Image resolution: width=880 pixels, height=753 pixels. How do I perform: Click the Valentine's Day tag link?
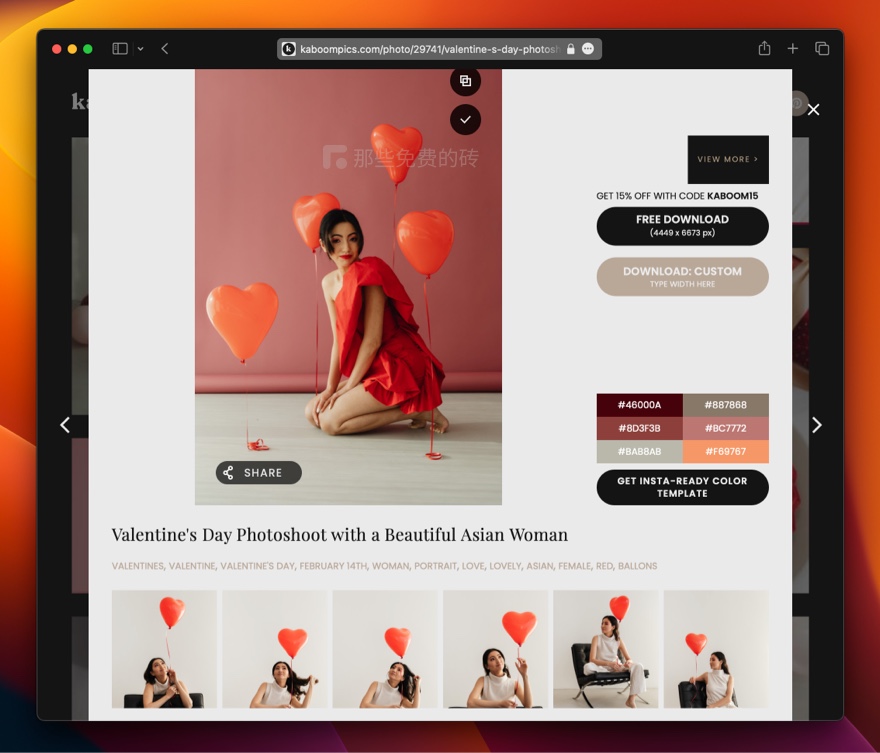click(x=257, y=566)
